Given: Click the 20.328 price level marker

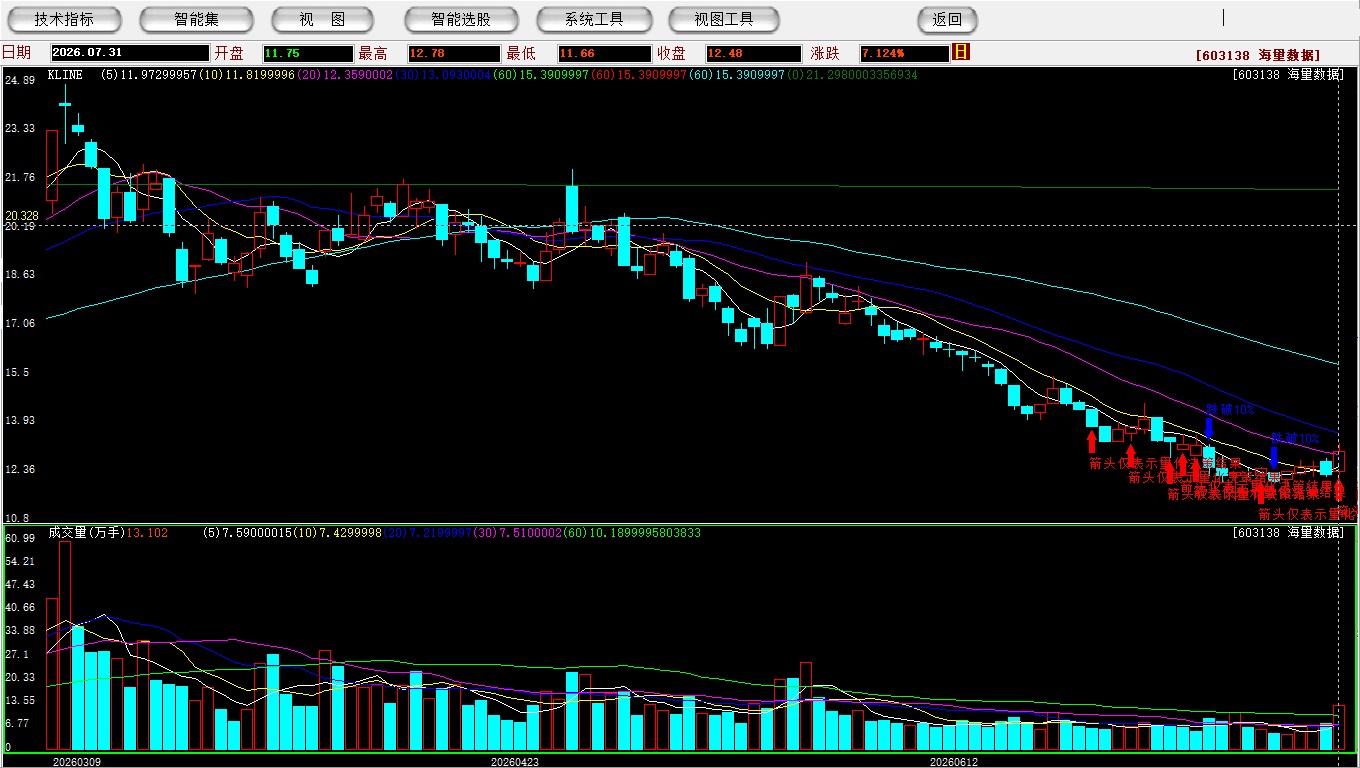Looking at the screenshot, I should click(x=21, y=216).
